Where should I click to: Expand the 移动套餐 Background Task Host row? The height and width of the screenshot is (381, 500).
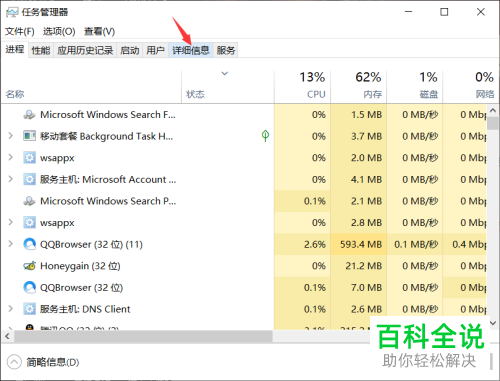(x=10, y=136)
